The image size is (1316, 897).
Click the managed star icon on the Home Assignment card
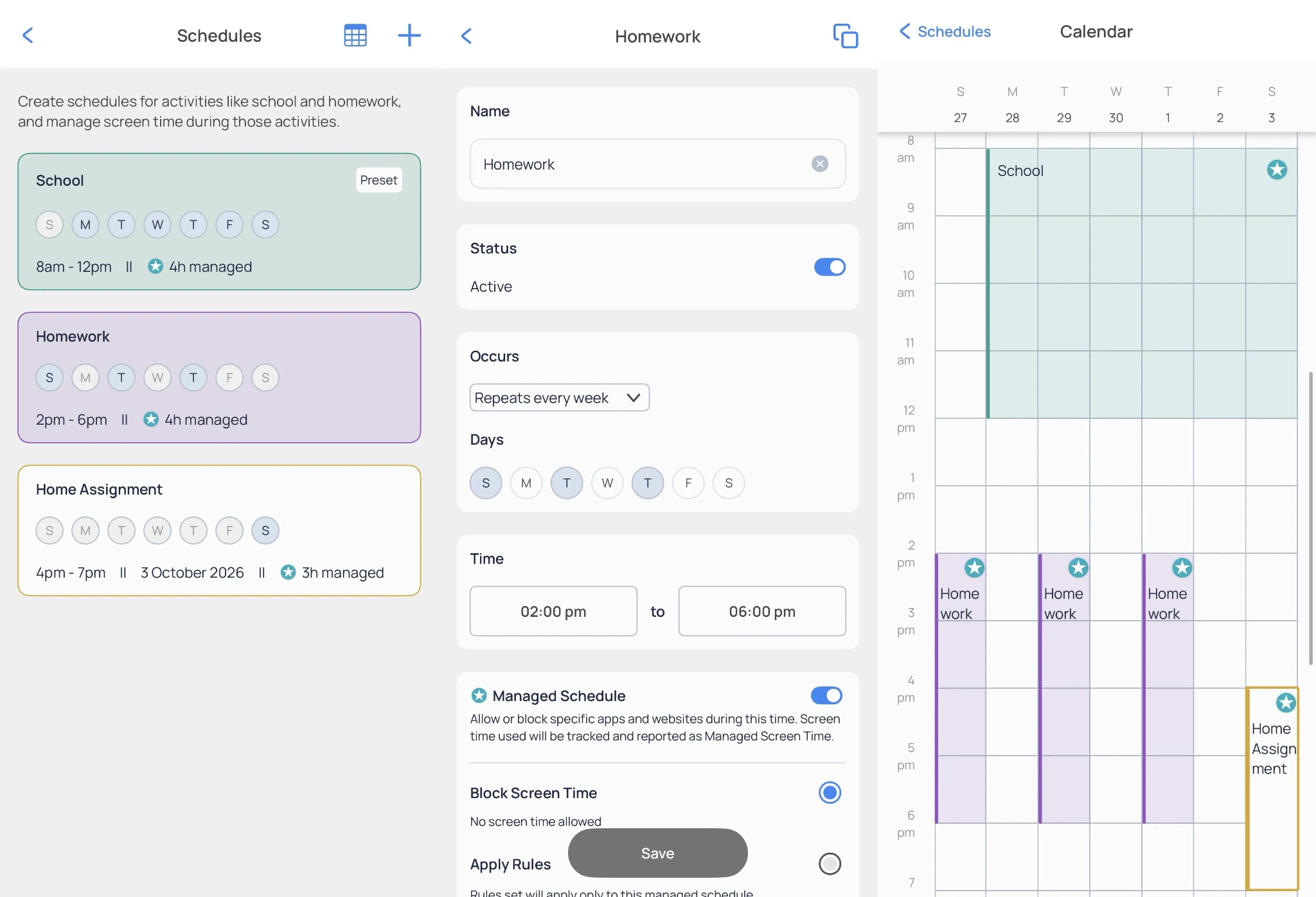pyautogui.click(x=289, y=572)
